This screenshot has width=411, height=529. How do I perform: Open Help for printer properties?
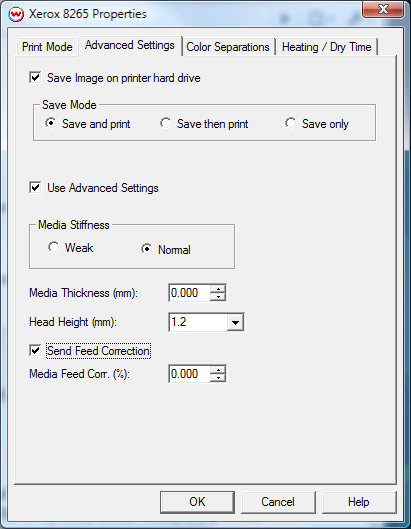point(359,502)
